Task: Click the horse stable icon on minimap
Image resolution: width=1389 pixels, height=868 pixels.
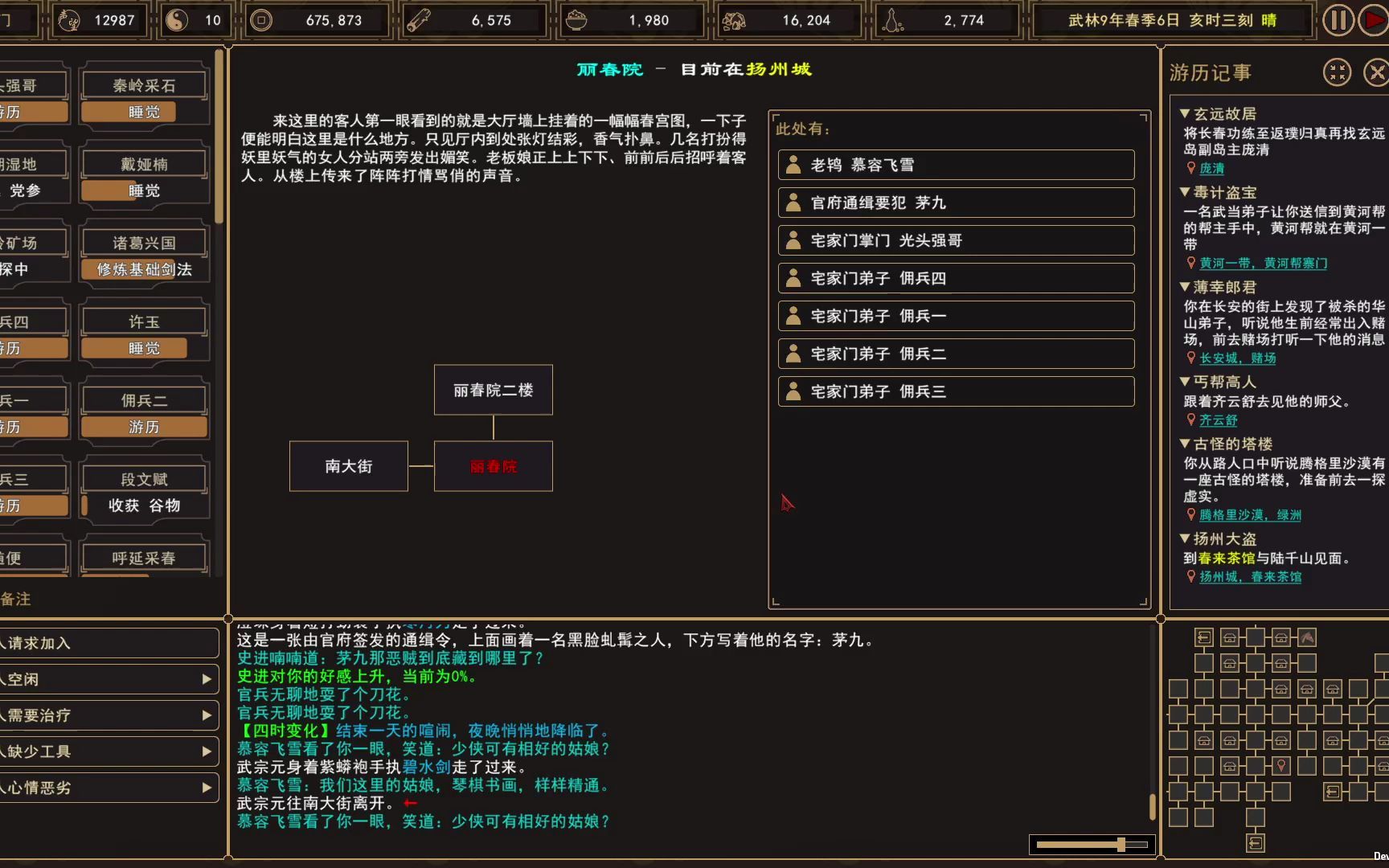Action: click(x=1307, y=637)
